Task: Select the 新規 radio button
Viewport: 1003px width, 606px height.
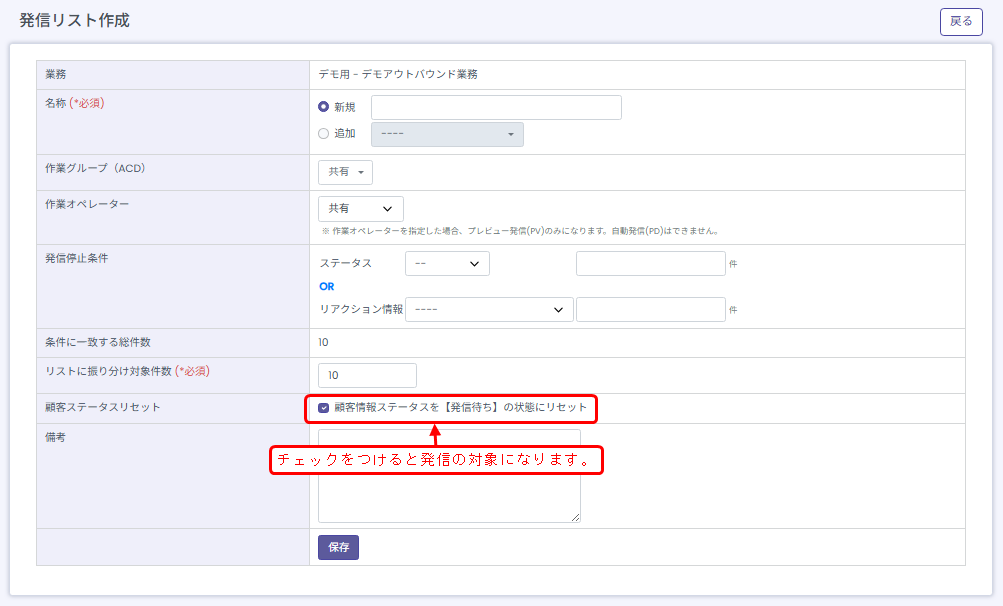Action: tap(323, 107)
